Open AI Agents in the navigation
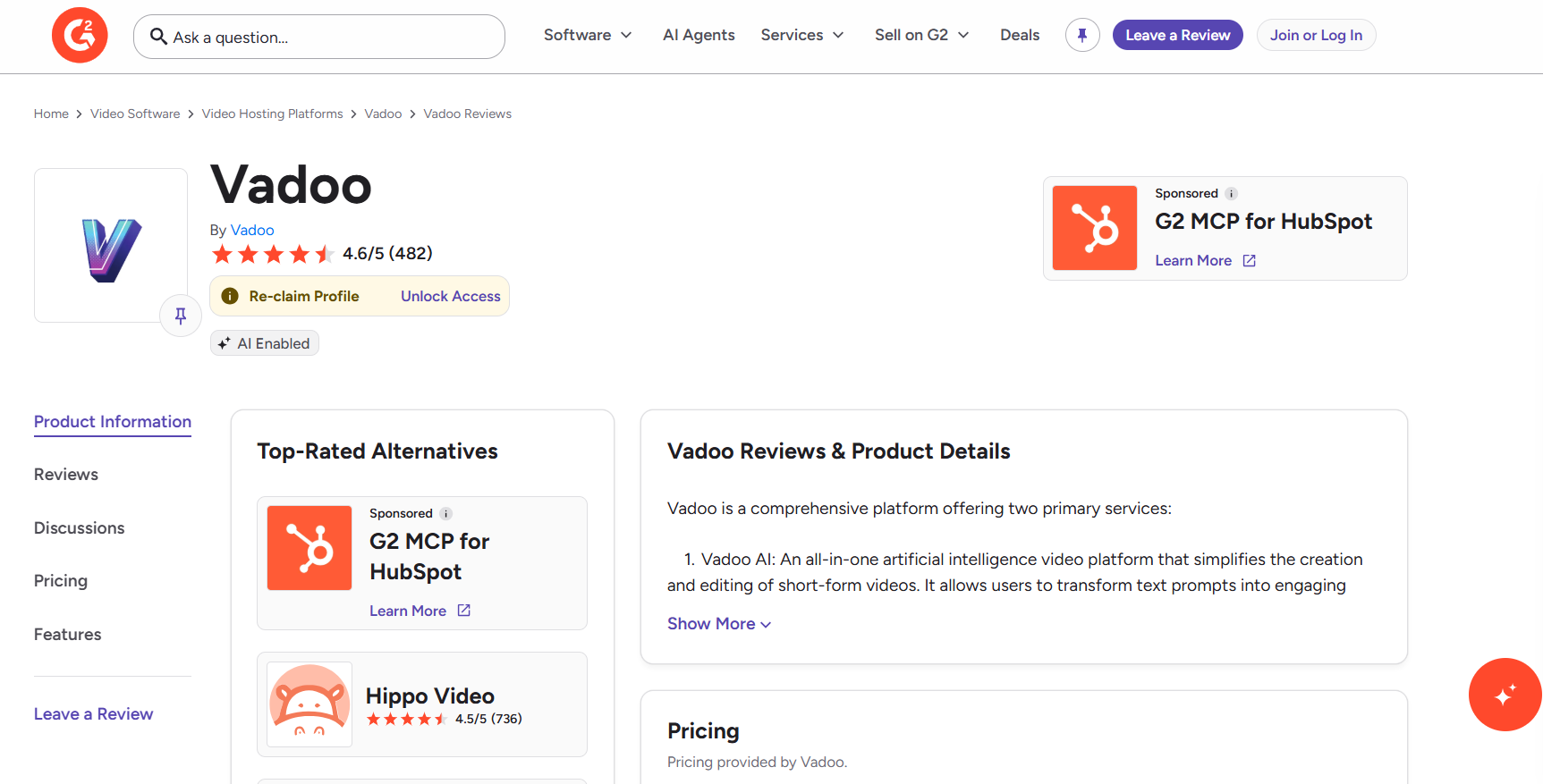Screen dimensions: 1543x784 point(699,35)
